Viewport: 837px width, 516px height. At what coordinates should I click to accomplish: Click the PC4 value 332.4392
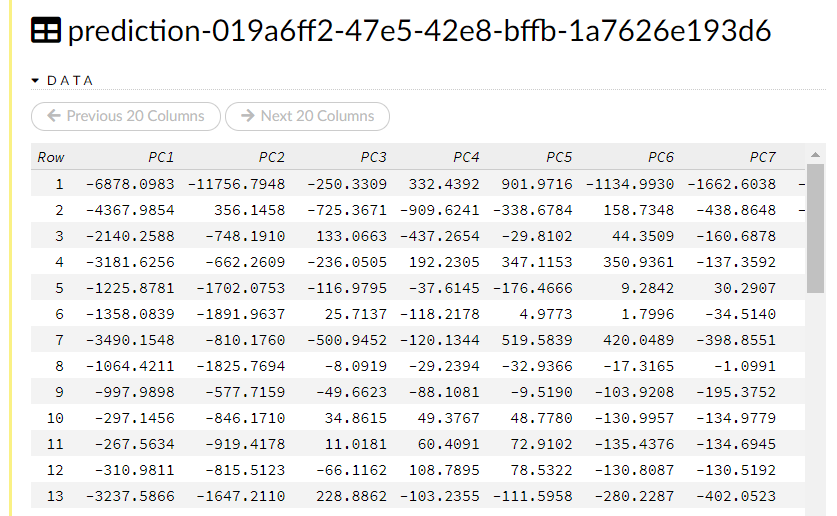pyautogui.click(x=443, y=184)
